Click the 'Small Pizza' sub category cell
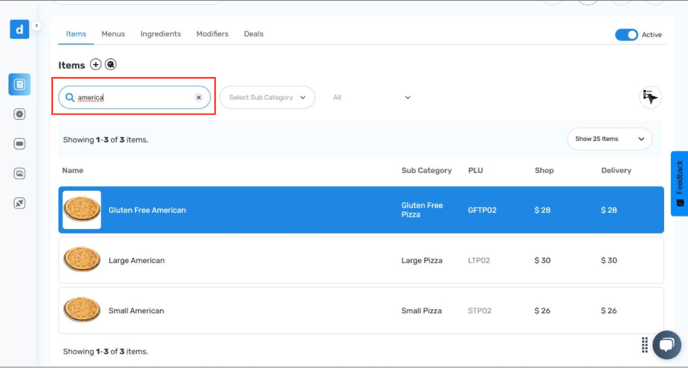Screen dimensions: 688x368 tap(421, 311)
